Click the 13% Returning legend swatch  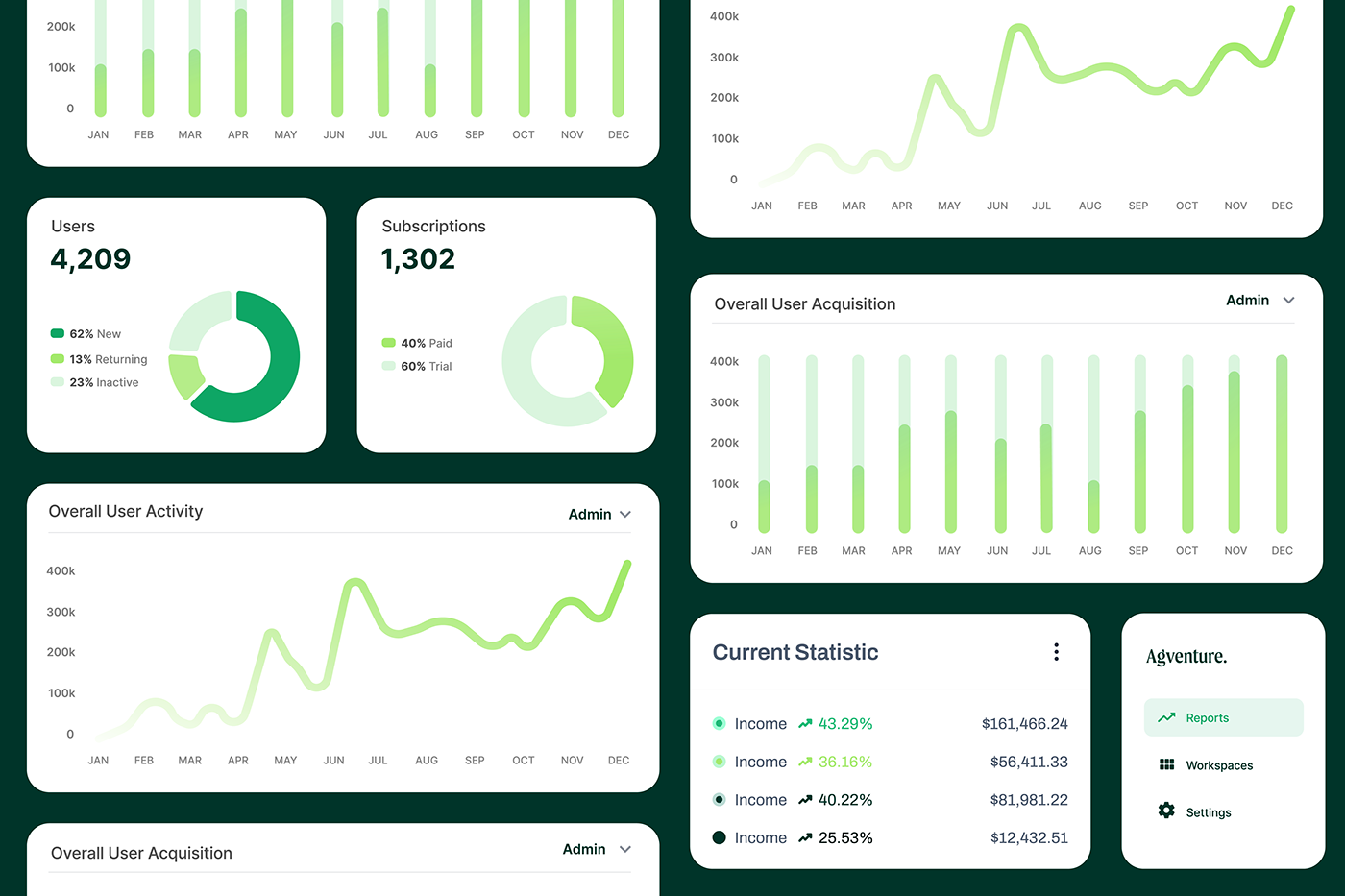pos(58,358)
